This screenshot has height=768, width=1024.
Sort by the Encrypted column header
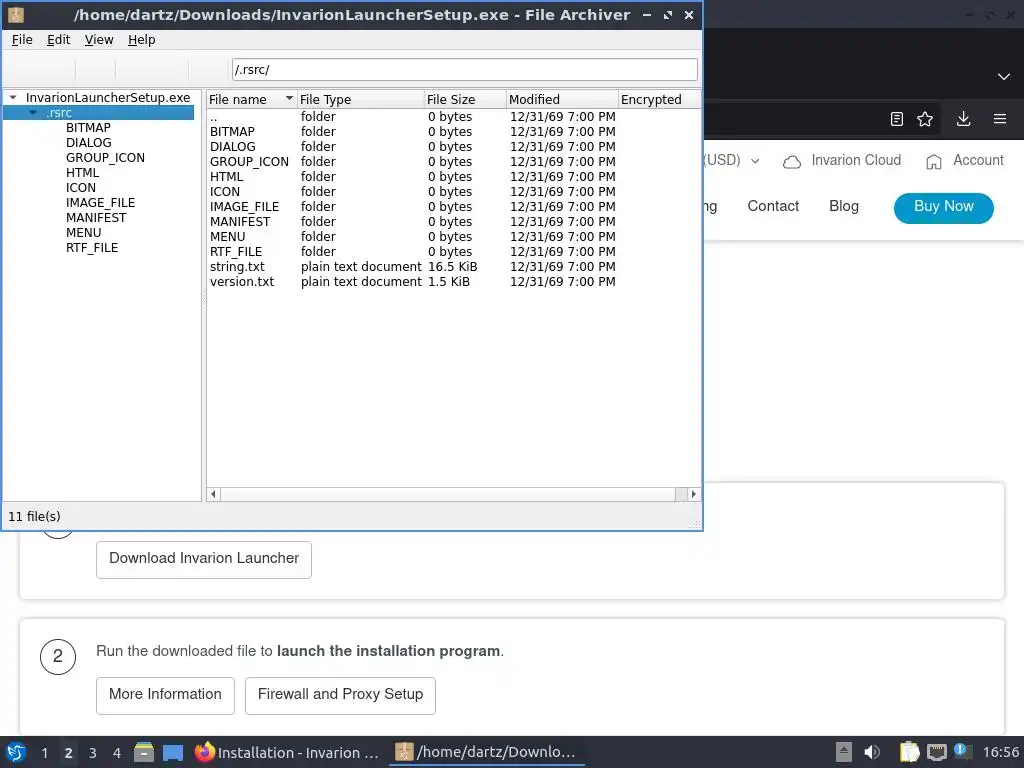(x=660, y=99)
